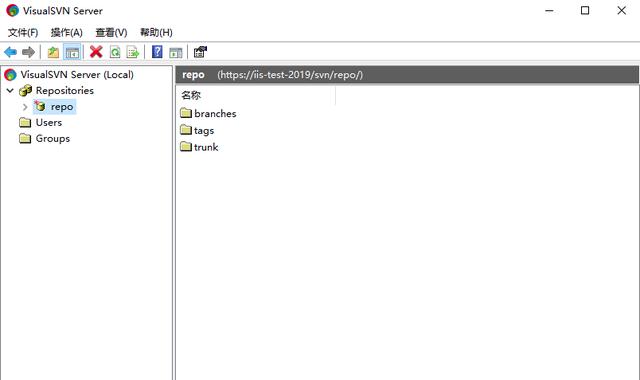Click the Users folder icon

25,122
